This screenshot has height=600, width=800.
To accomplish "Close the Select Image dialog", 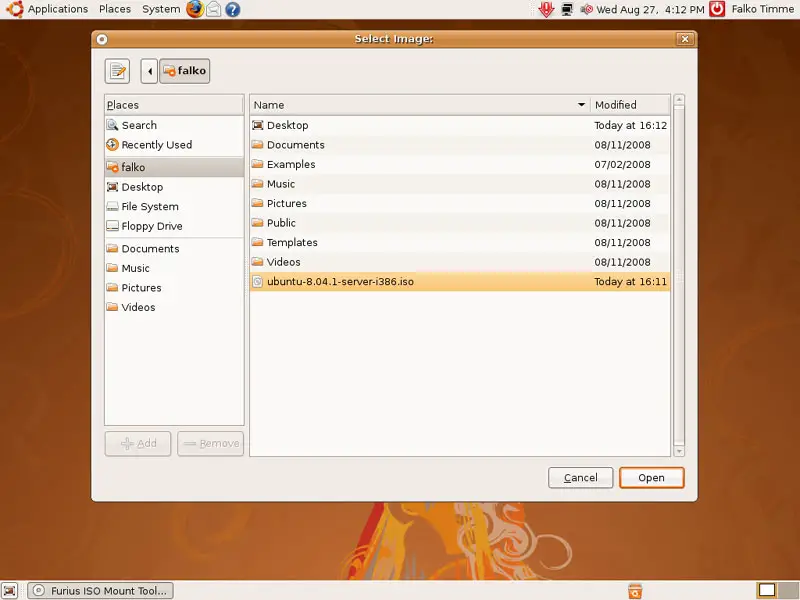I will point(685,39).
